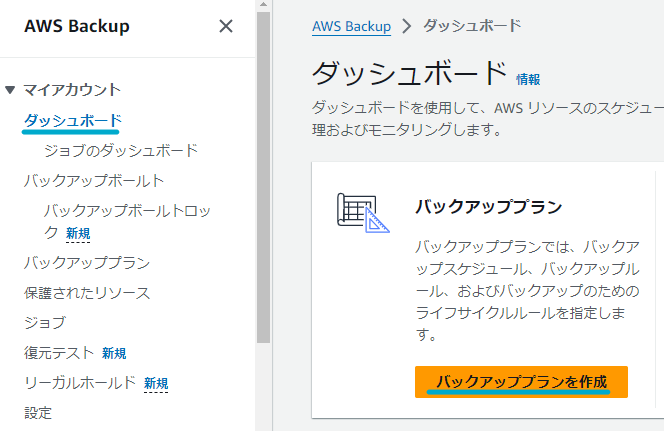Image resolution: width=664 pixels, height=431 pixels.
Task: Click the 新規 badge under バックアップボールトロック
Action: (78, 234)
